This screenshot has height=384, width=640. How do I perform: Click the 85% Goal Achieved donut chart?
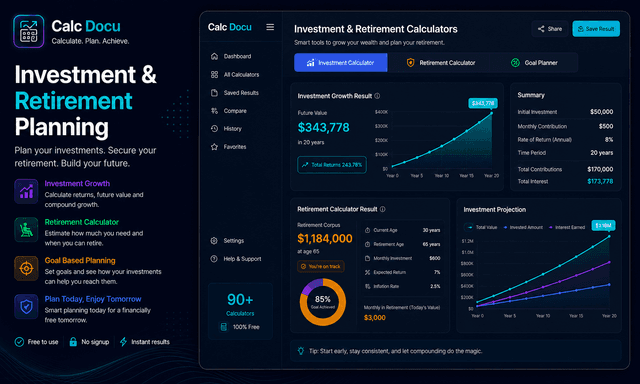(x=322, y=302)
